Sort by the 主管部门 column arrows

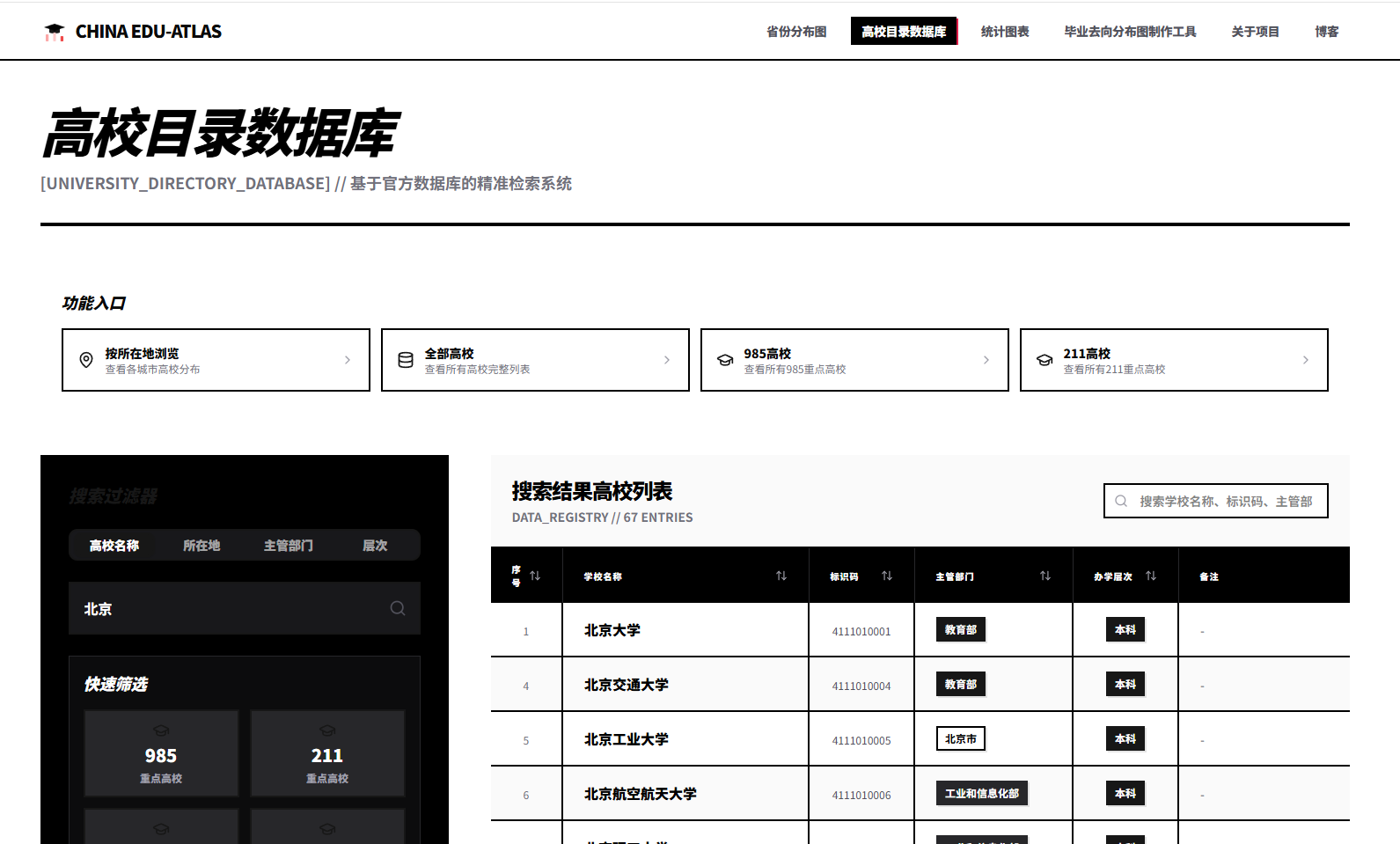1045,576
